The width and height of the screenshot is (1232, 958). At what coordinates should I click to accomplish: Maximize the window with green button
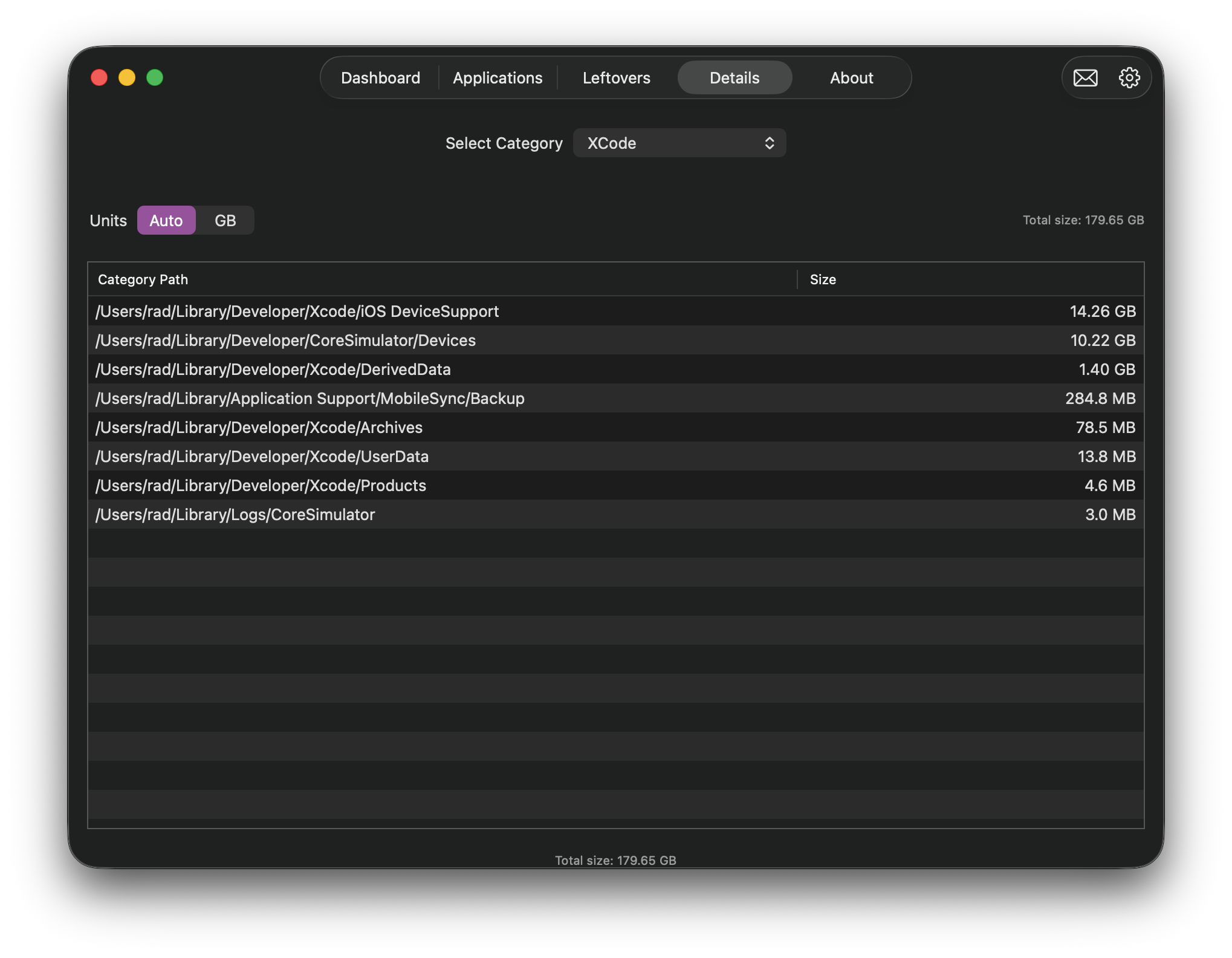155,78
